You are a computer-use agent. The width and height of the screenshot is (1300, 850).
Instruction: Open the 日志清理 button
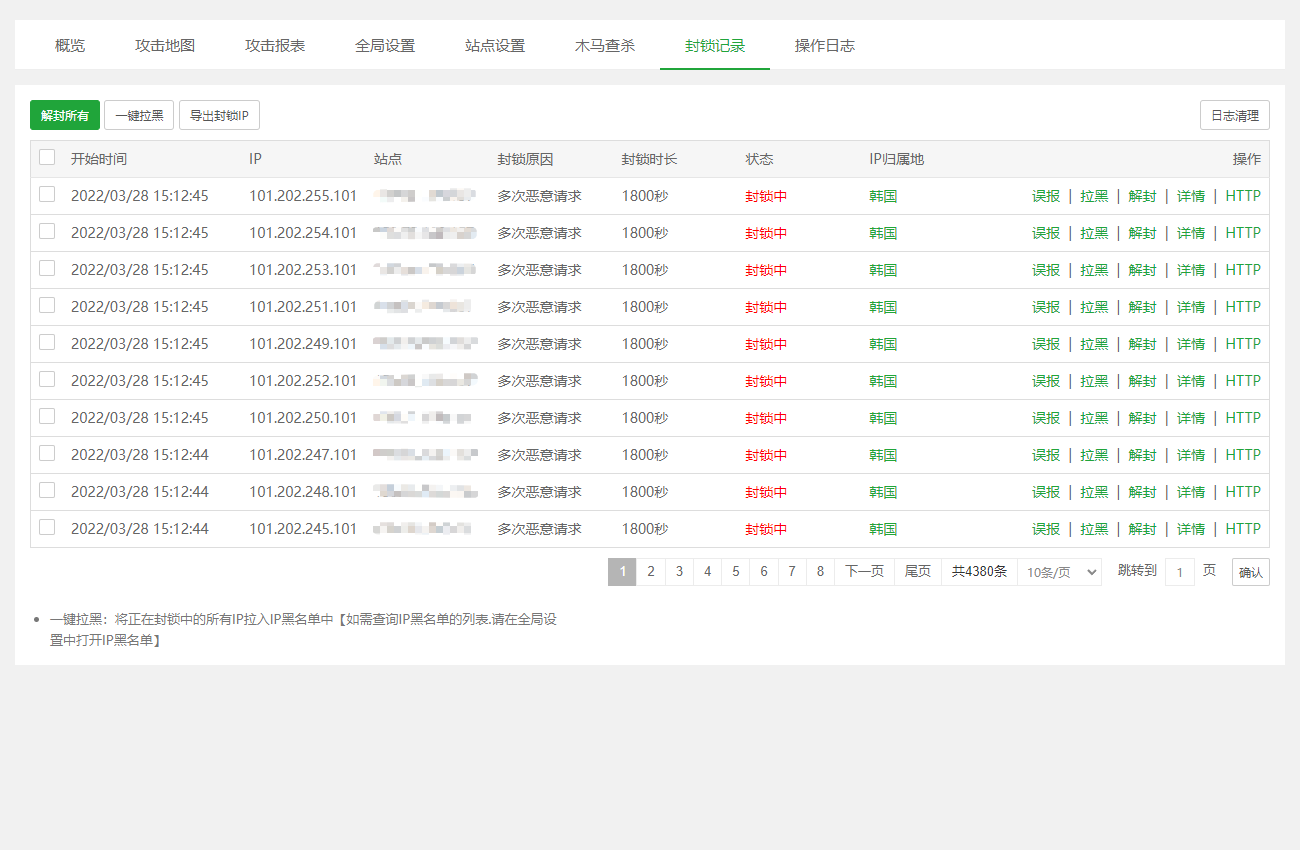pos(1234,116)
